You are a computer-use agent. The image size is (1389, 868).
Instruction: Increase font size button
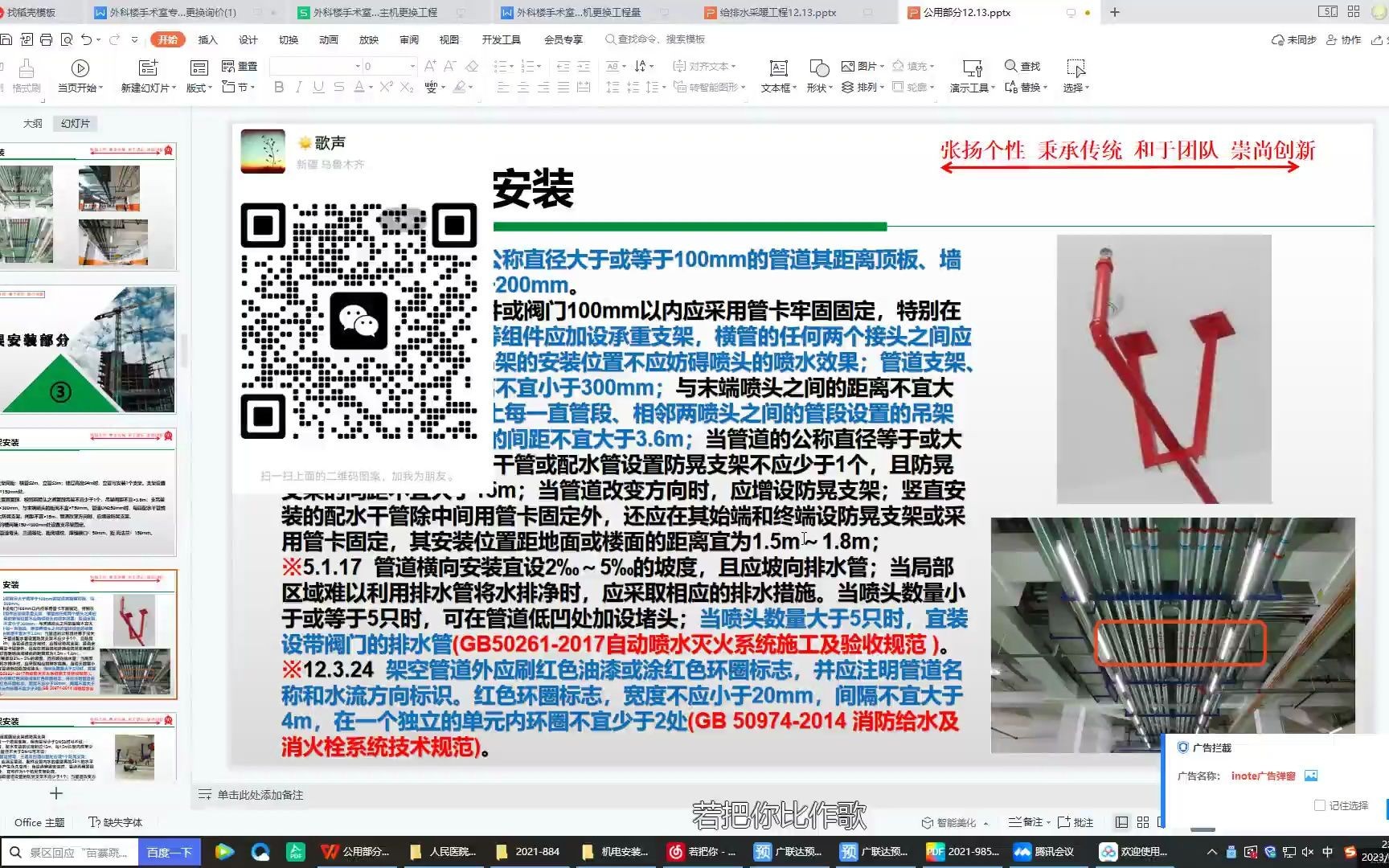[430, 66]
